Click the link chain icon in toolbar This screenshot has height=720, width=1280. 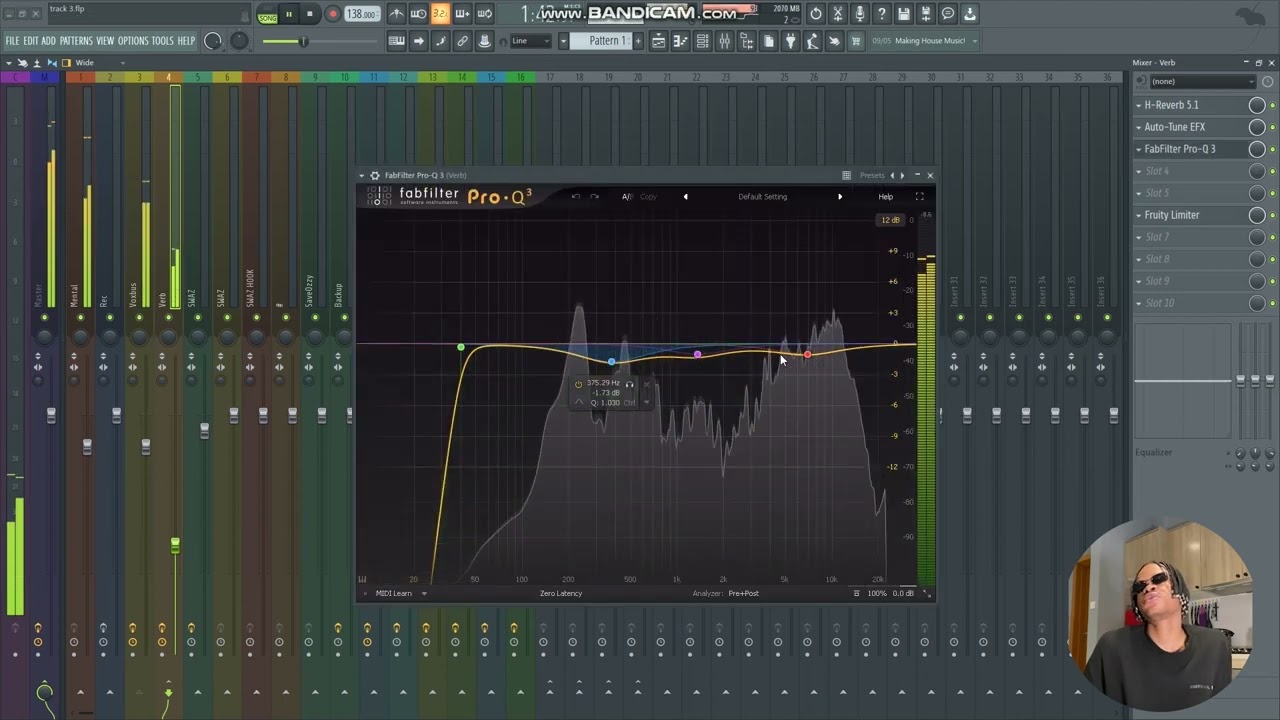(462, 41)
